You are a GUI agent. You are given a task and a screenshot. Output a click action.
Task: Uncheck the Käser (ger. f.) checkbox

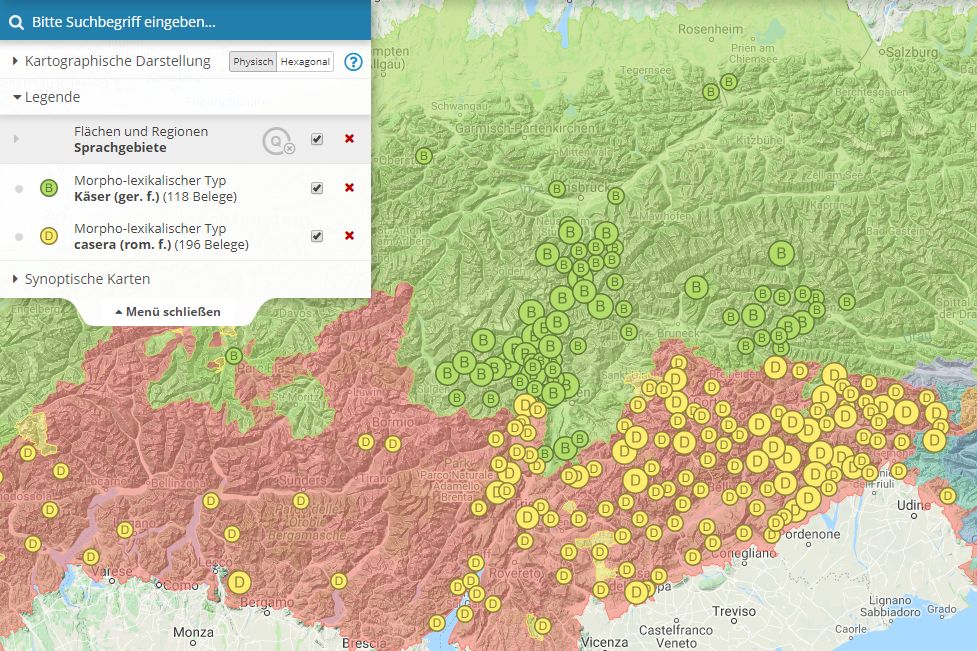click(317, 188)
